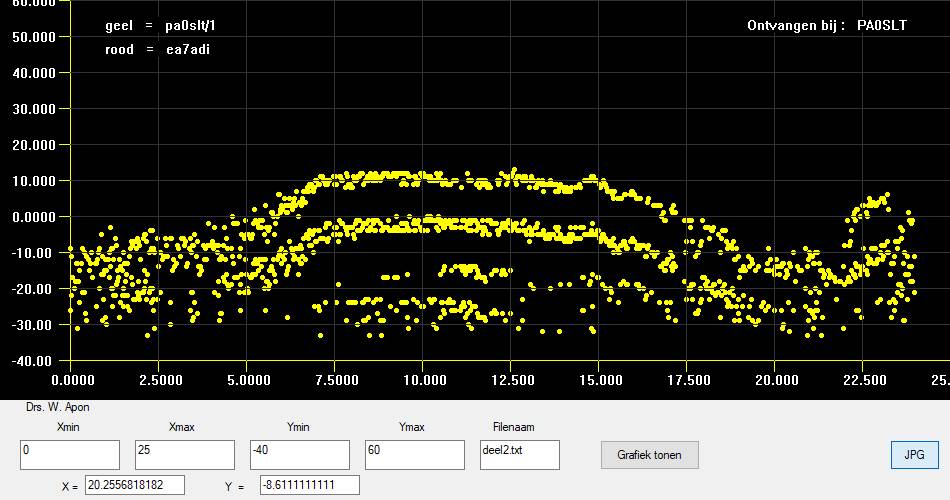
Task: Click the x-axis label 20.000
Action: point(777,381)
